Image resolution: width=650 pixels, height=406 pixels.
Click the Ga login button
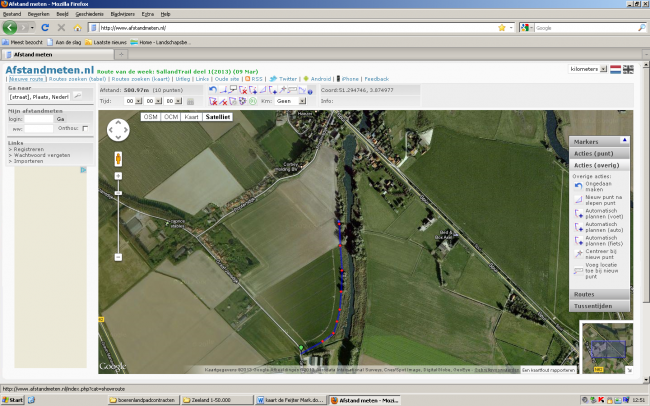tap(61, 119)
